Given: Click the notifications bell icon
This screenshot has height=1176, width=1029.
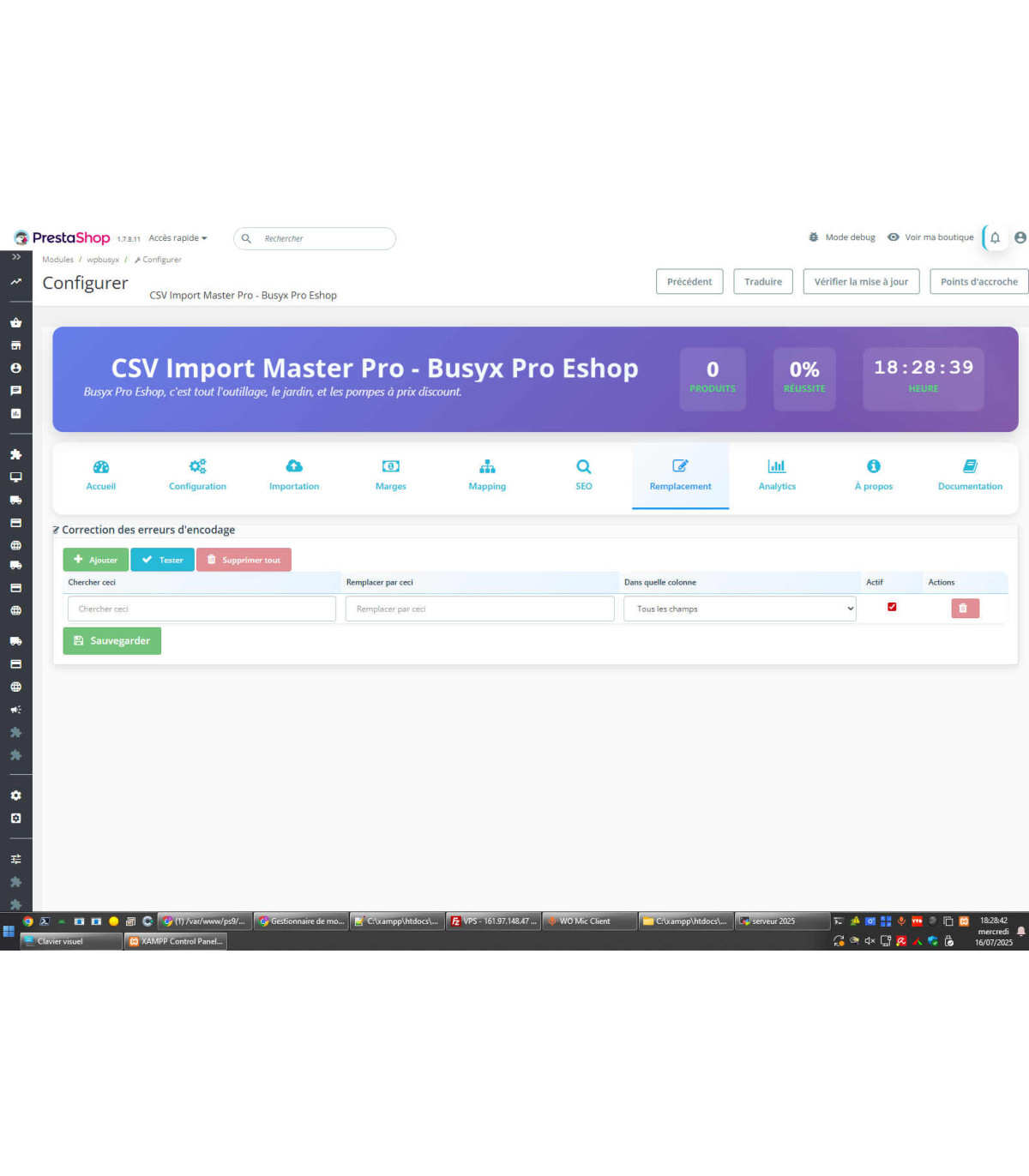Looking at the screenshot, I should pos(995,238).
